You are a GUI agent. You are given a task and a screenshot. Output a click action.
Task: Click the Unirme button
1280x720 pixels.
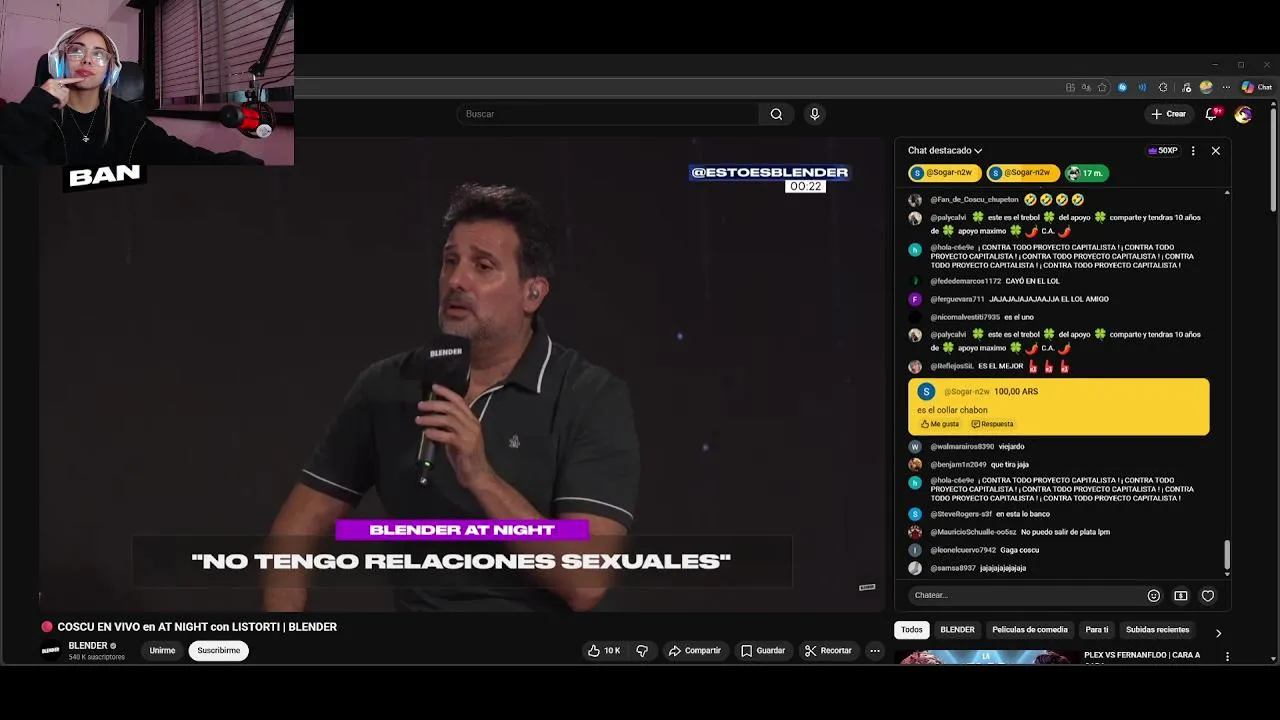click(x=162, y=651)
